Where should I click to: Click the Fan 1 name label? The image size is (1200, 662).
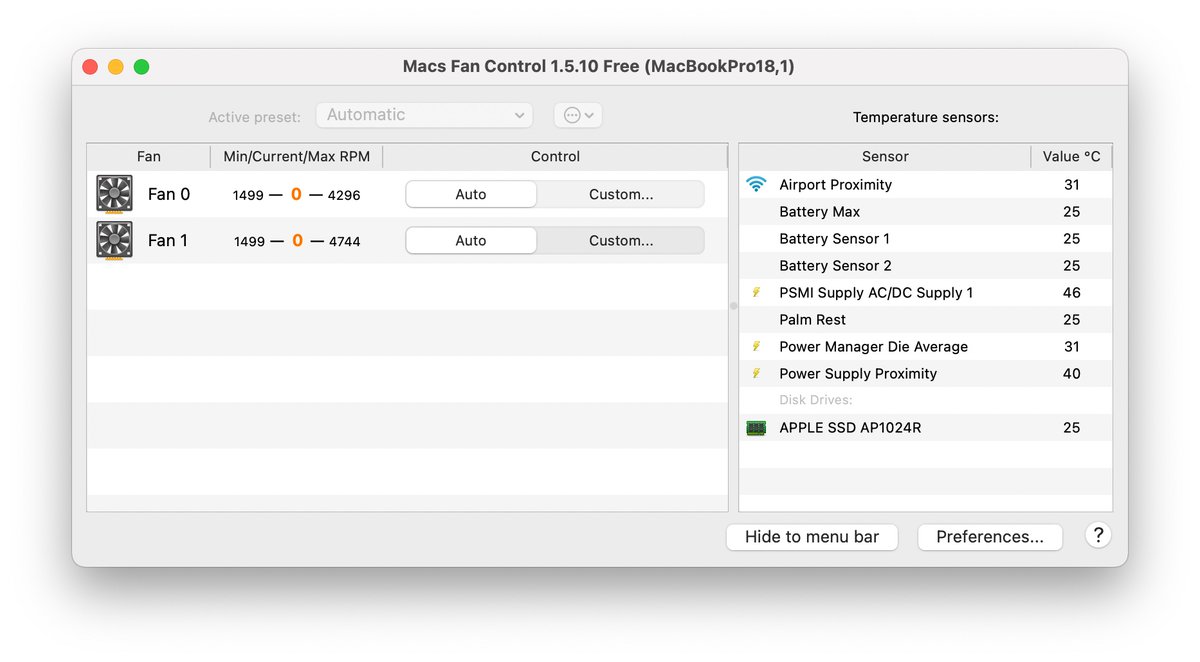click(168, 240)
